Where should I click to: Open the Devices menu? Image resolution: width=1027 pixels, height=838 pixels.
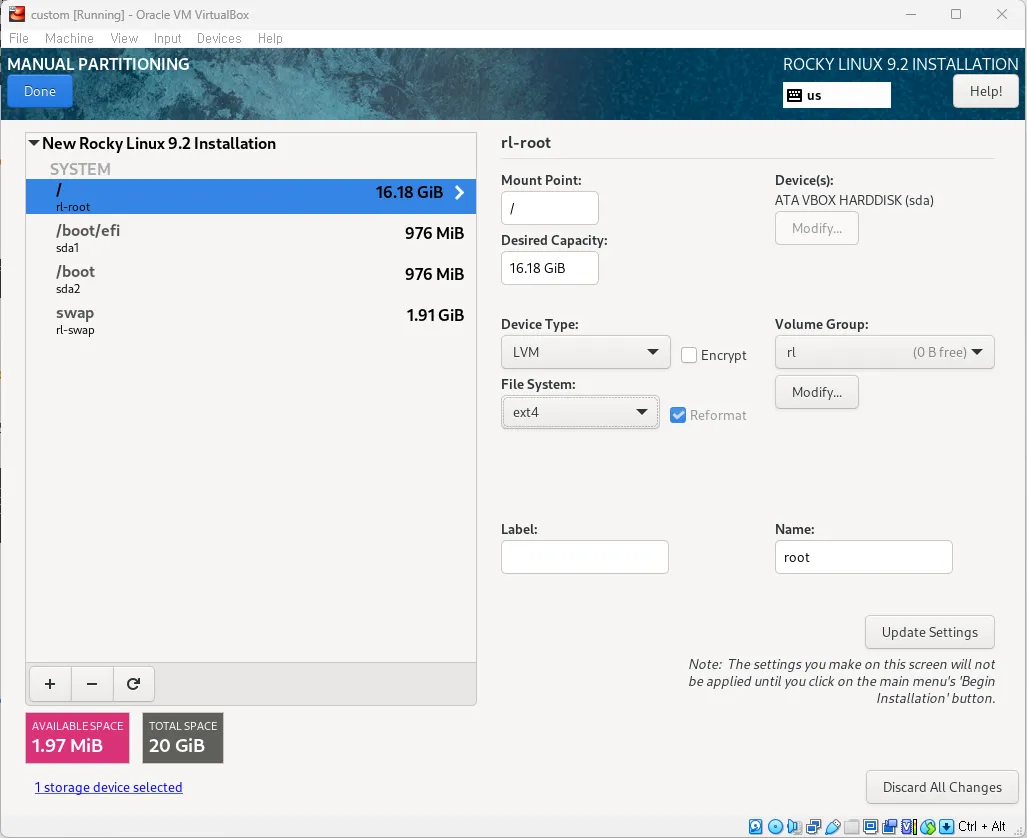point(219,38)
